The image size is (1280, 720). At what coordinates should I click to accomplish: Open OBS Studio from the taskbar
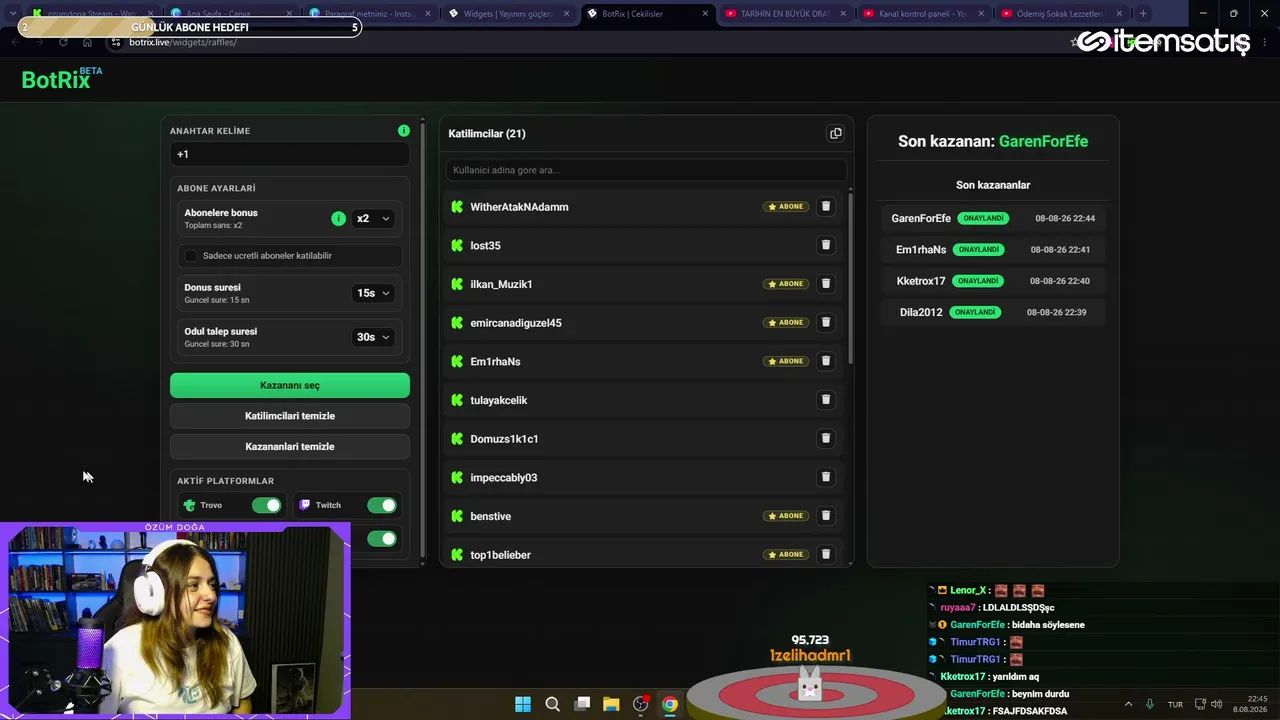641,704
